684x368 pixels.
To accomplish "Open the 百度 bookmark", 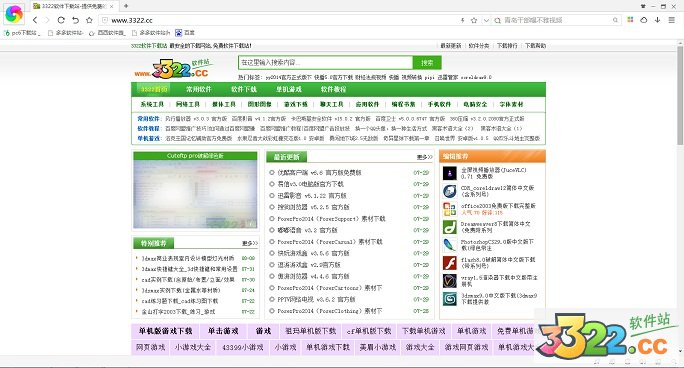I will pos(185,33).
